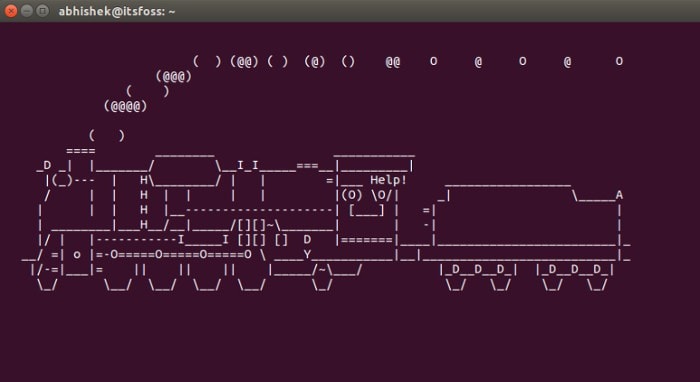Click the (@@) smoke puff on top row
The height and width of the screenshot is (382, 700).
click(244, 61)
